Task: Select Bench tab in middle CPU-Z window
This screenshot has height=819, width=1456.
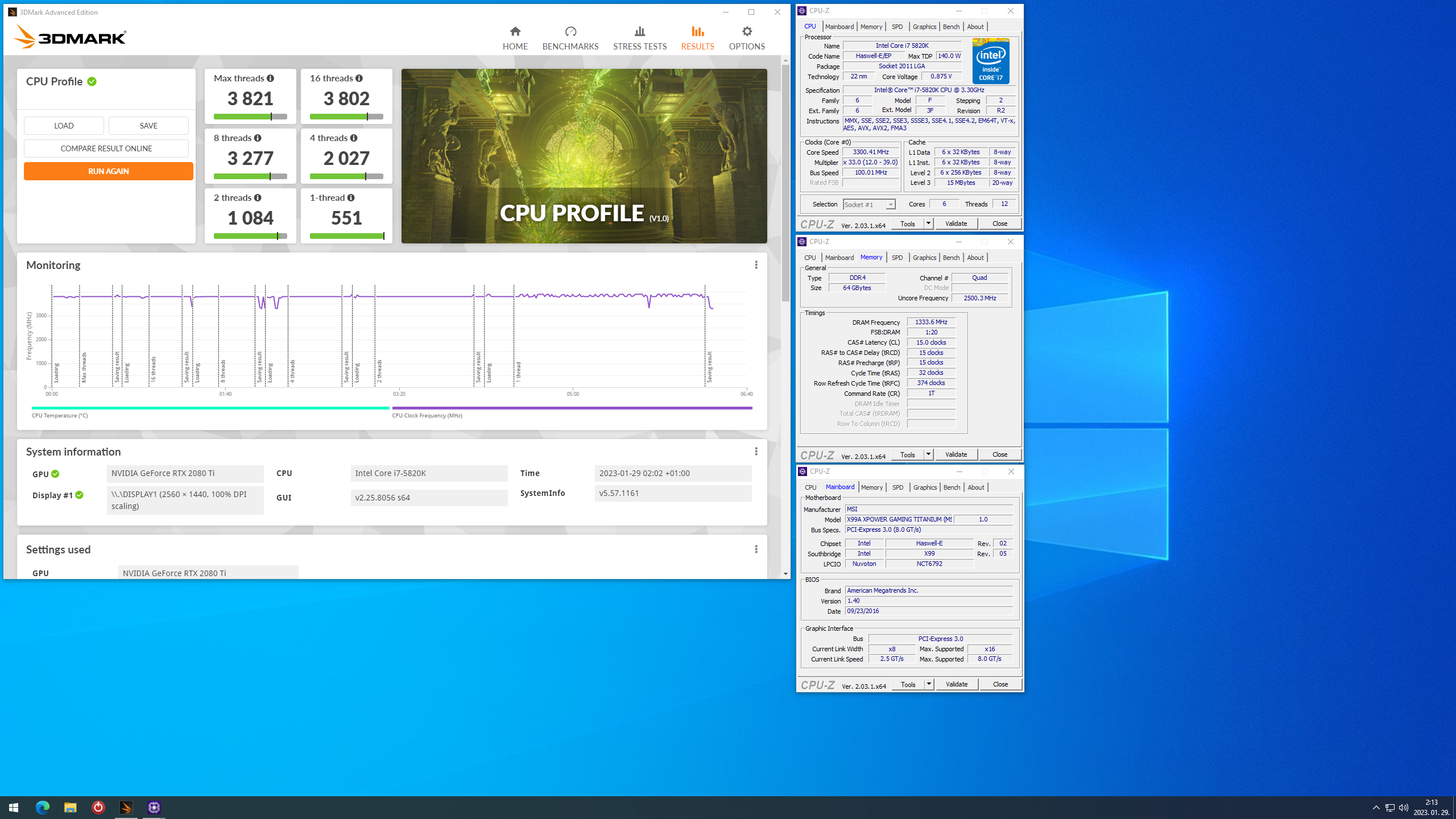Action: point(951,258)
